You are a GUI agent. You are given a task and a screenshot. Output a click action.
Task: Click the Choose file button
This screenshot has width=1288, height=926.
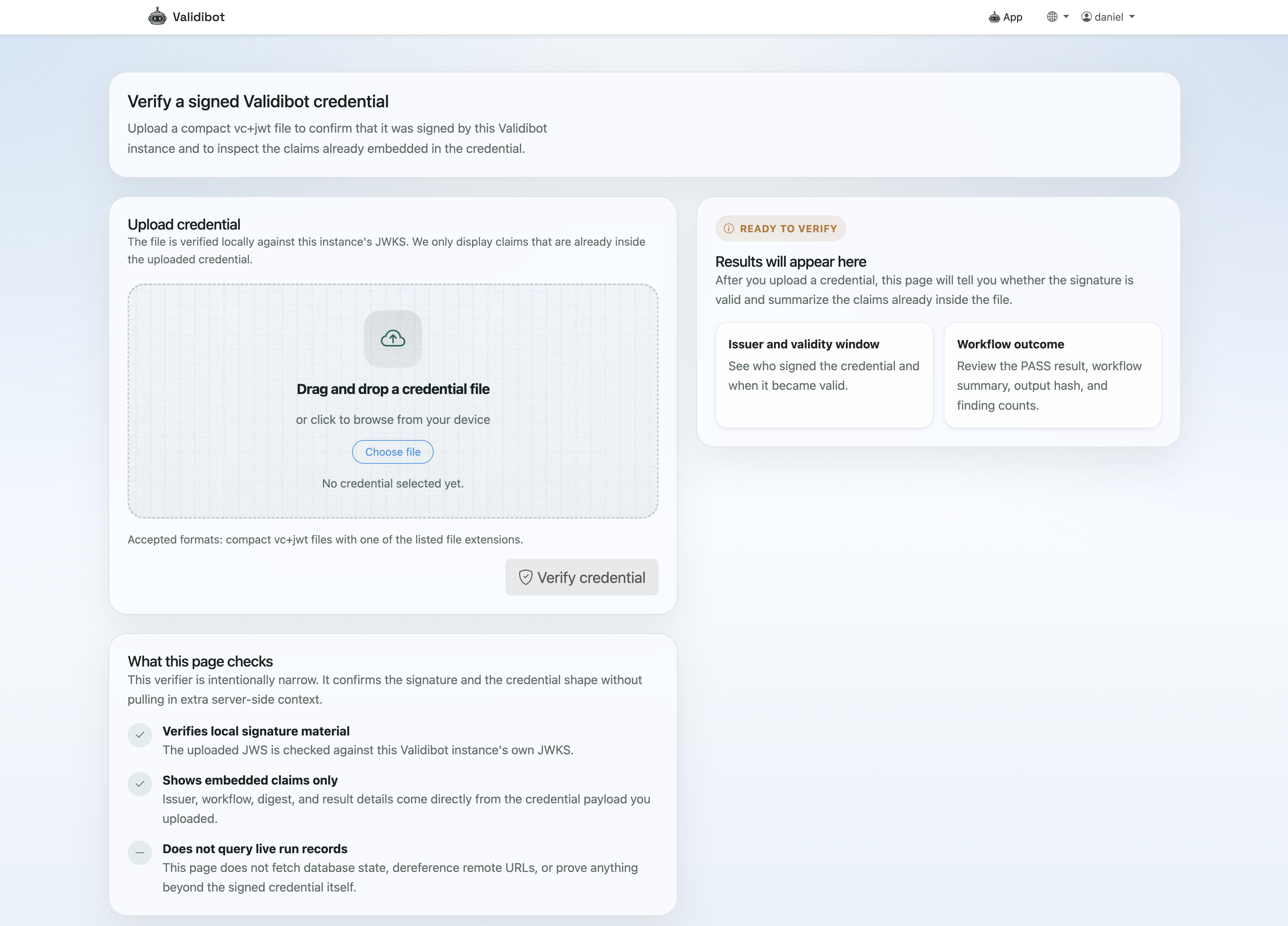coord(392,452)
